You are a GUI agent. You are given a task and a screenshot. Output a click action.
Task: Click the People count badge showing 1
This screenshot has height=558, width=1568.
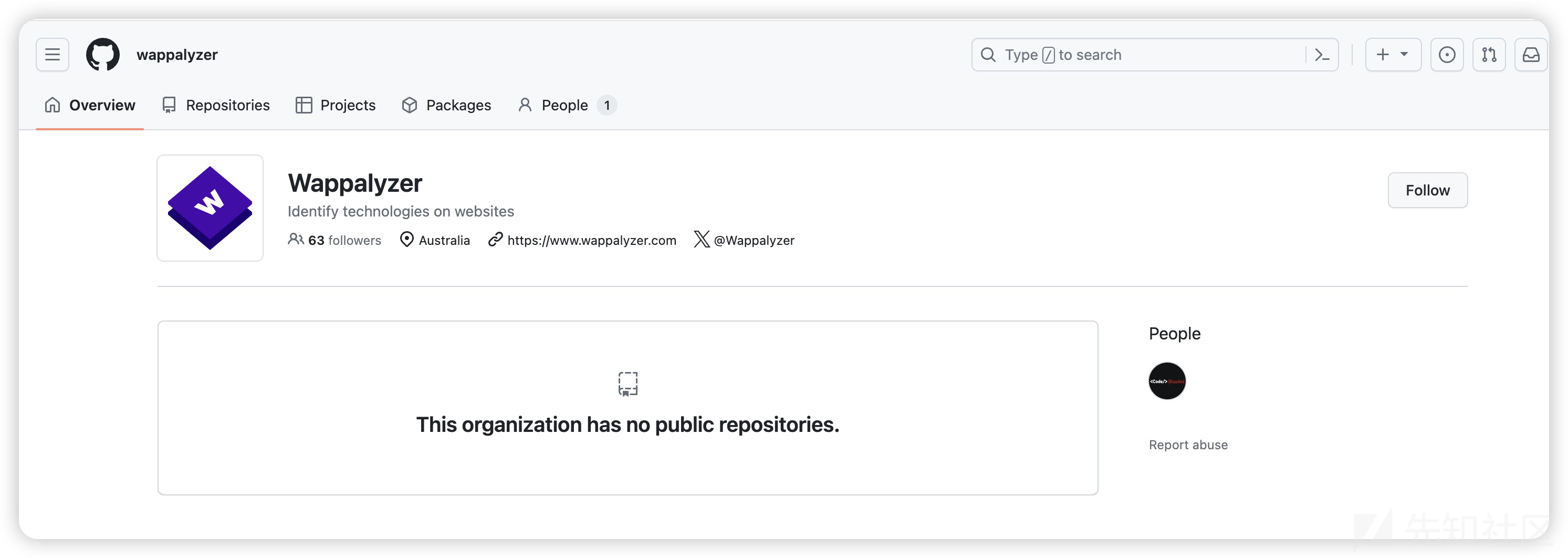click(607, 106)
